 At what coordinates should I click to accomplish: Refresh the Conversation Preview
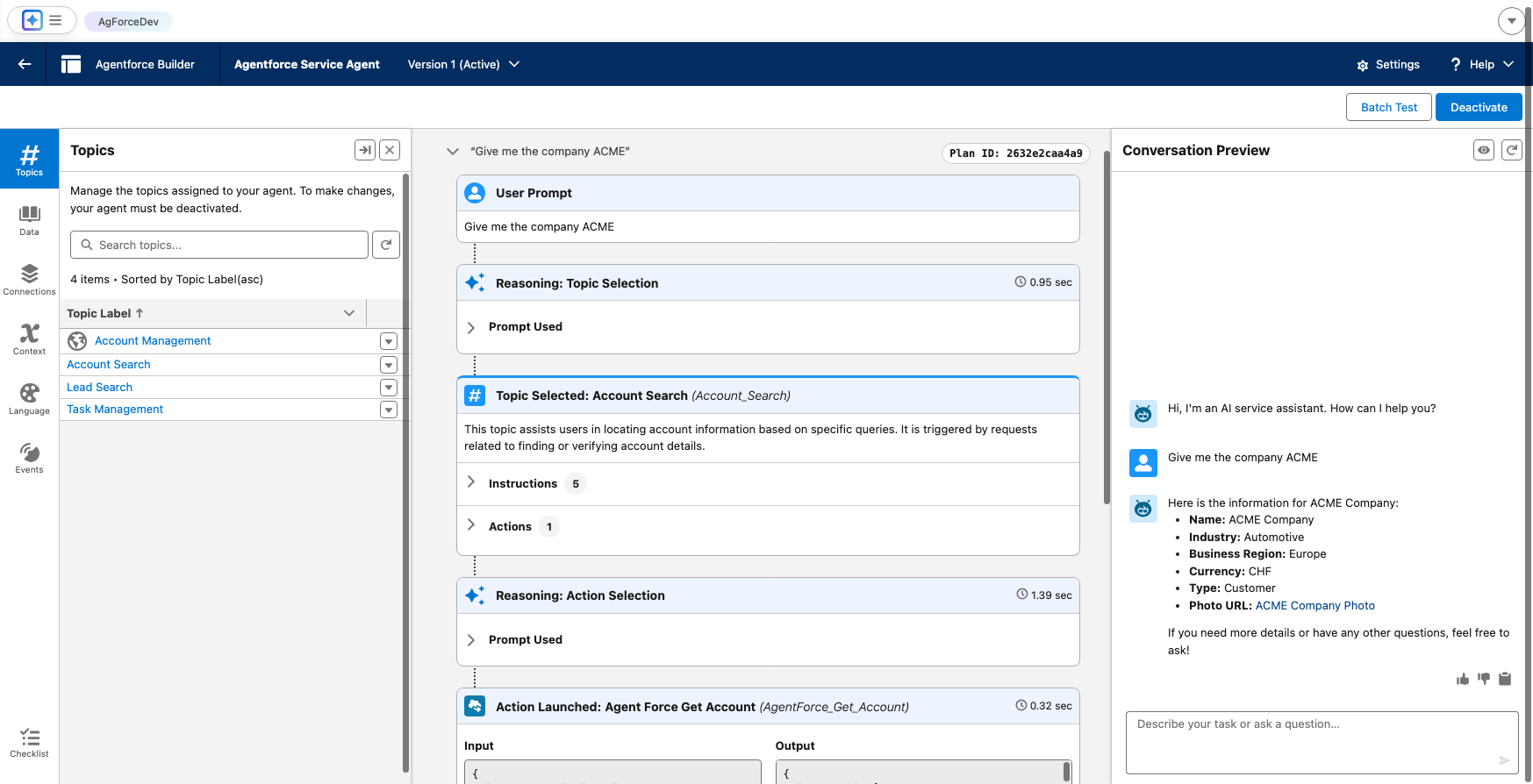1511,150
